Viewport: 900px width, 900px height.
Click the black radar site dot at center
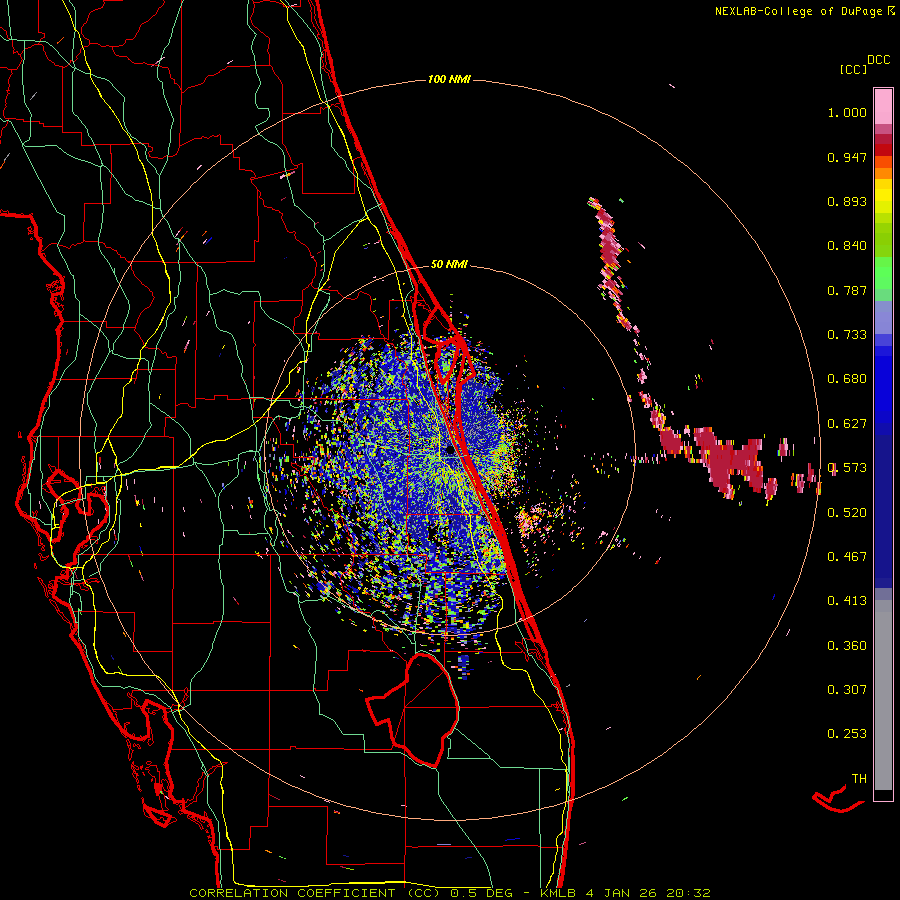(x=451, y=451)
